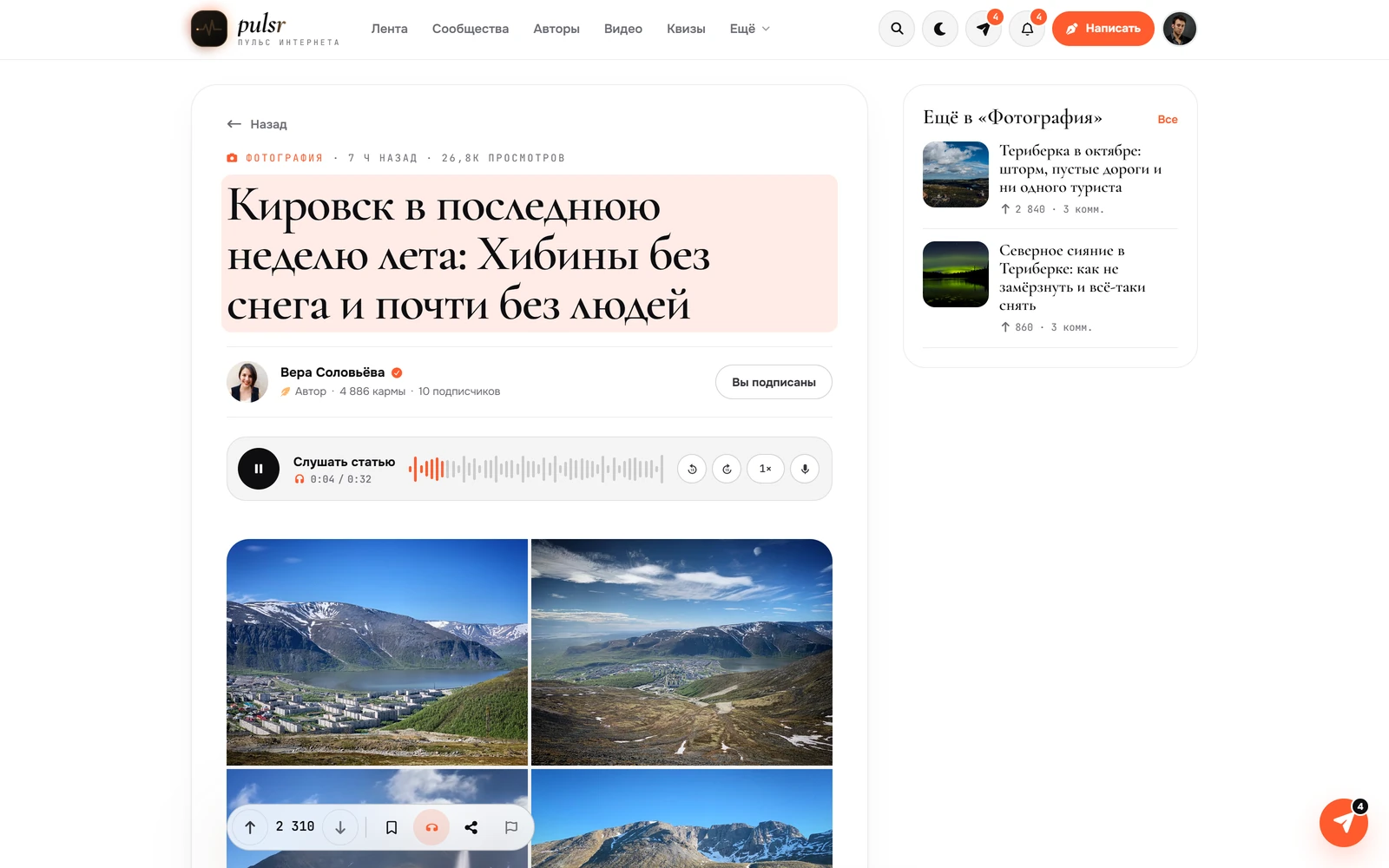The width and height of the screenshot is (1389, 868).
Task: Change the 1× playback speed
Action: tap(766, 469)
